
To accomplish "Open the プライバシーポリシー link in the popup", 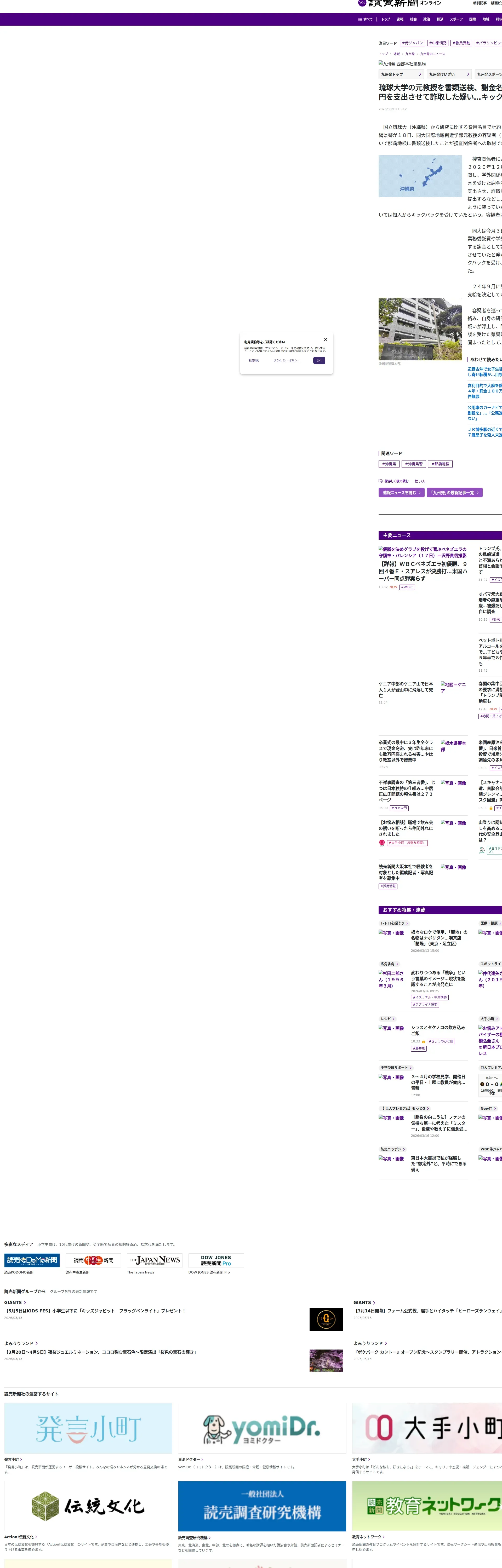I will (286, 360).
